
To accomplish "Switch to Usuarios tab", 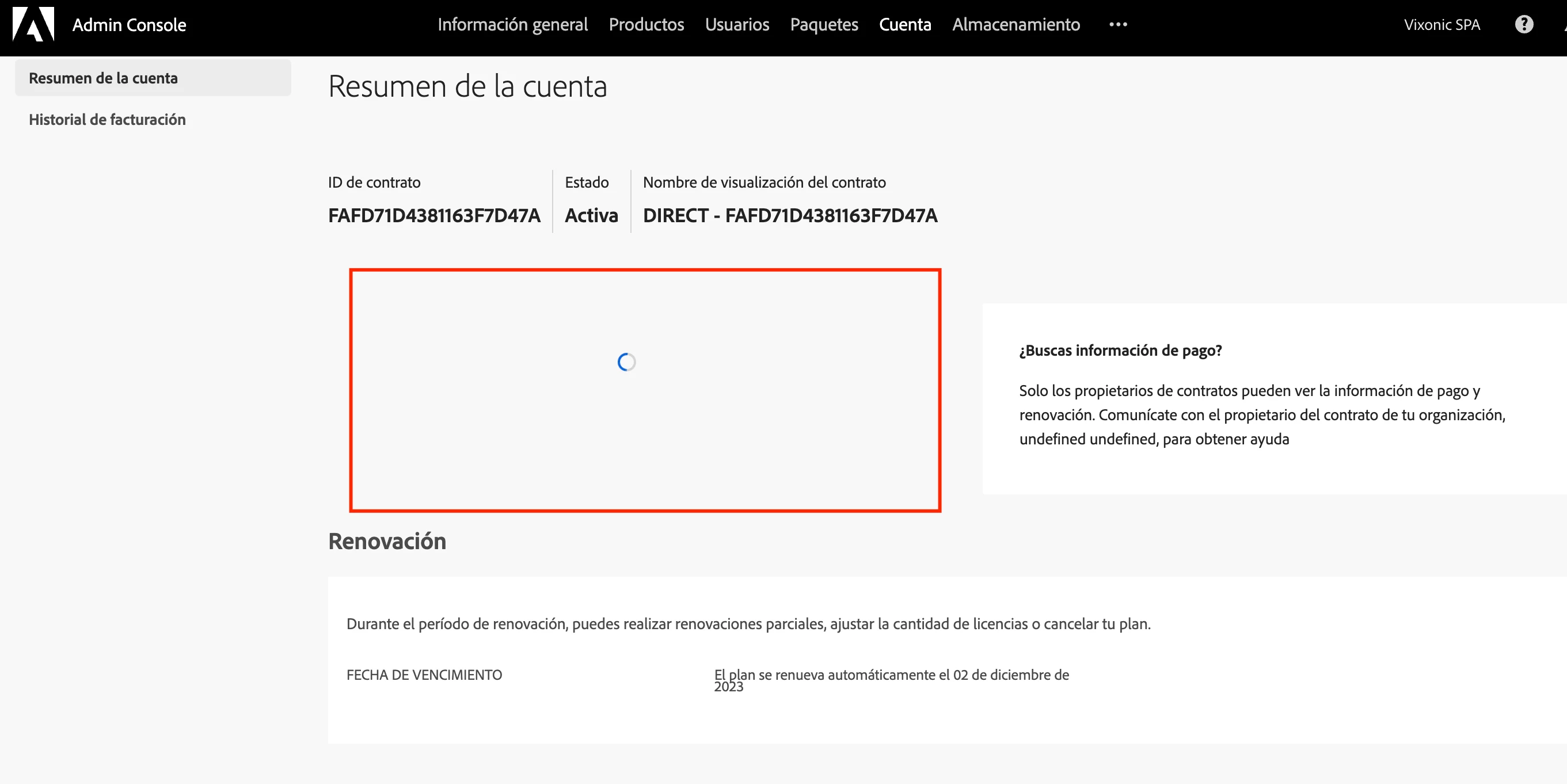I will [737, 24].
